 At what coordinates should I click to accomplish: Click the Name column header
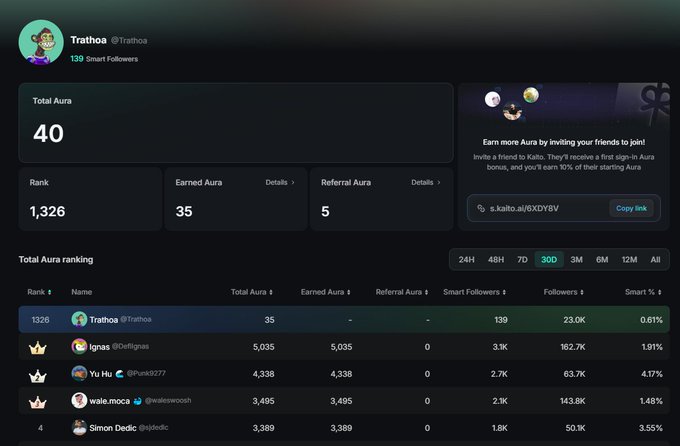click(x=82, y=292)
